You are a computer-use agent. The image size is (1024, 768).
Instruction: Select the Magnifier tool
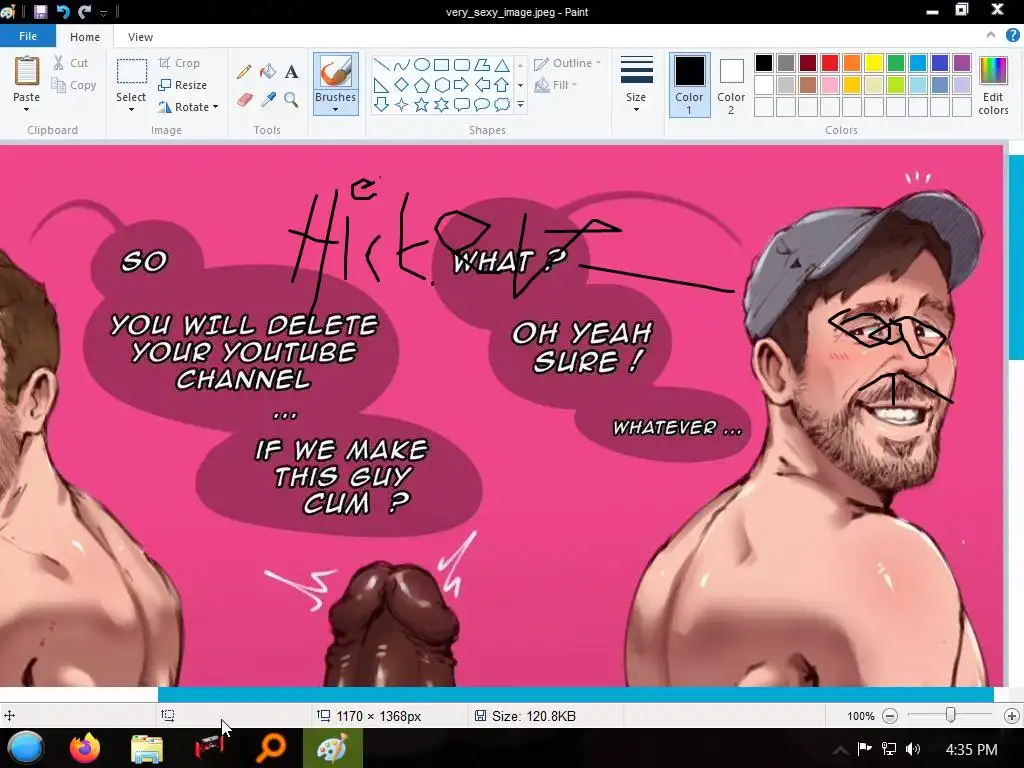291,99
